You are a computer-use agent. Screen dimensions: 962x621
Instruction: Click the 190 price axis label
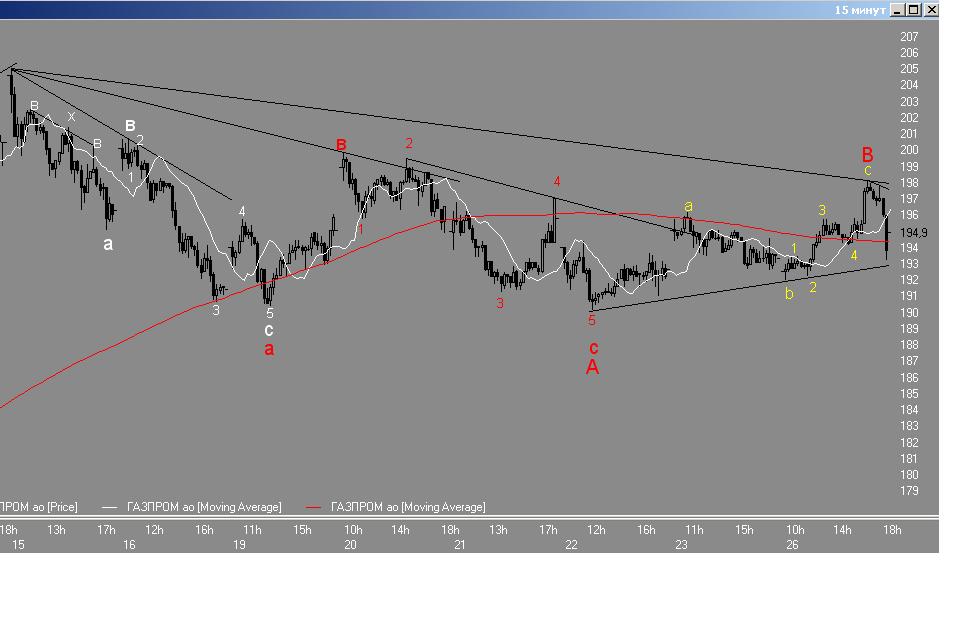pos(909,312)
